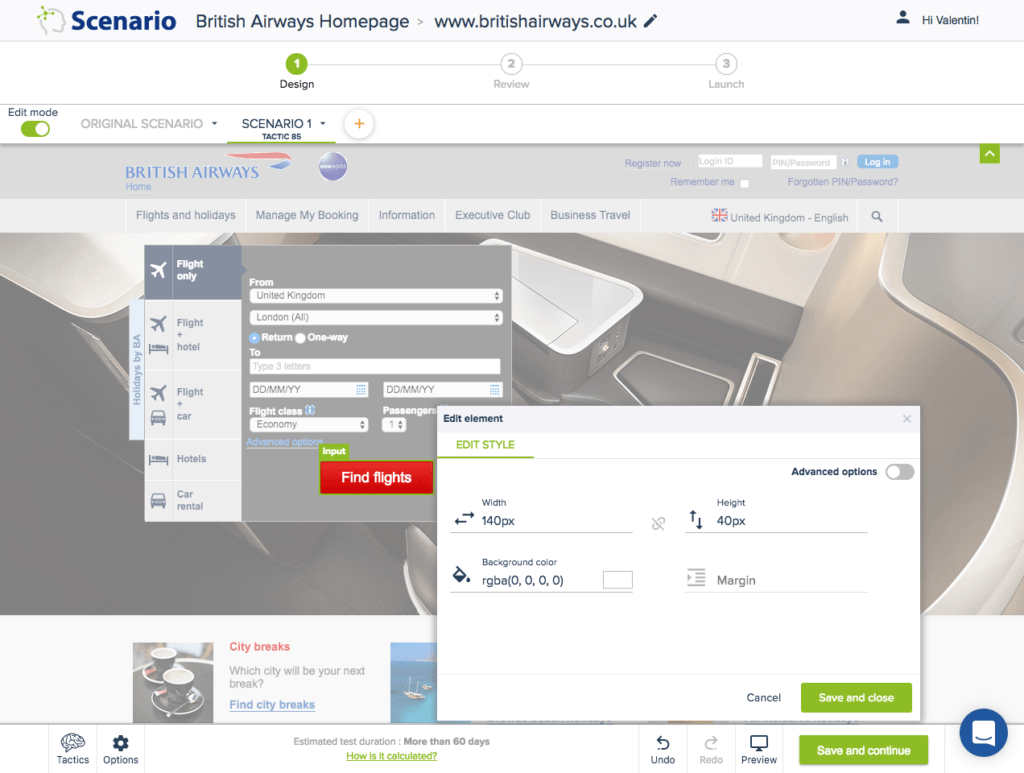Click the Login ID field

point(729,161)
